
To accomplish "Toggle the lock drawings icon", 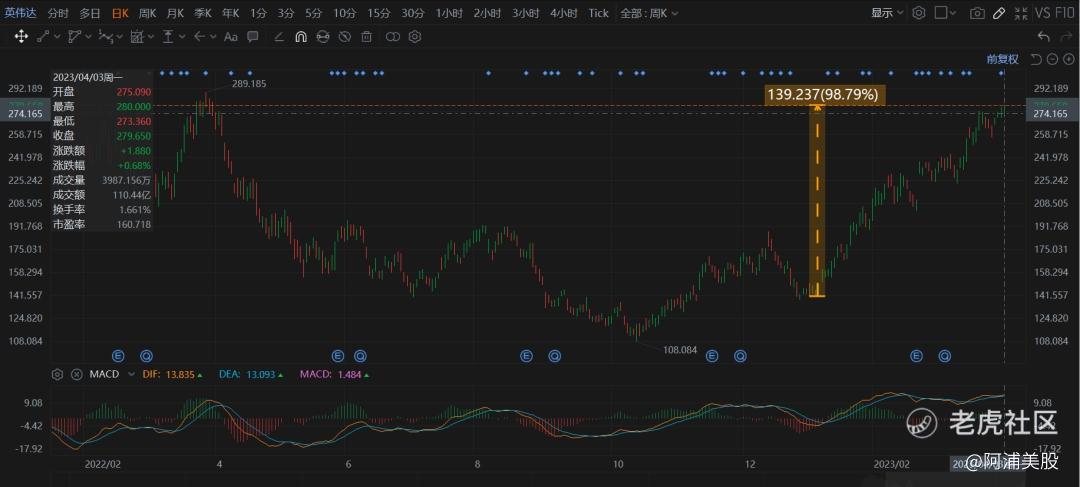I will pos(322,36).
